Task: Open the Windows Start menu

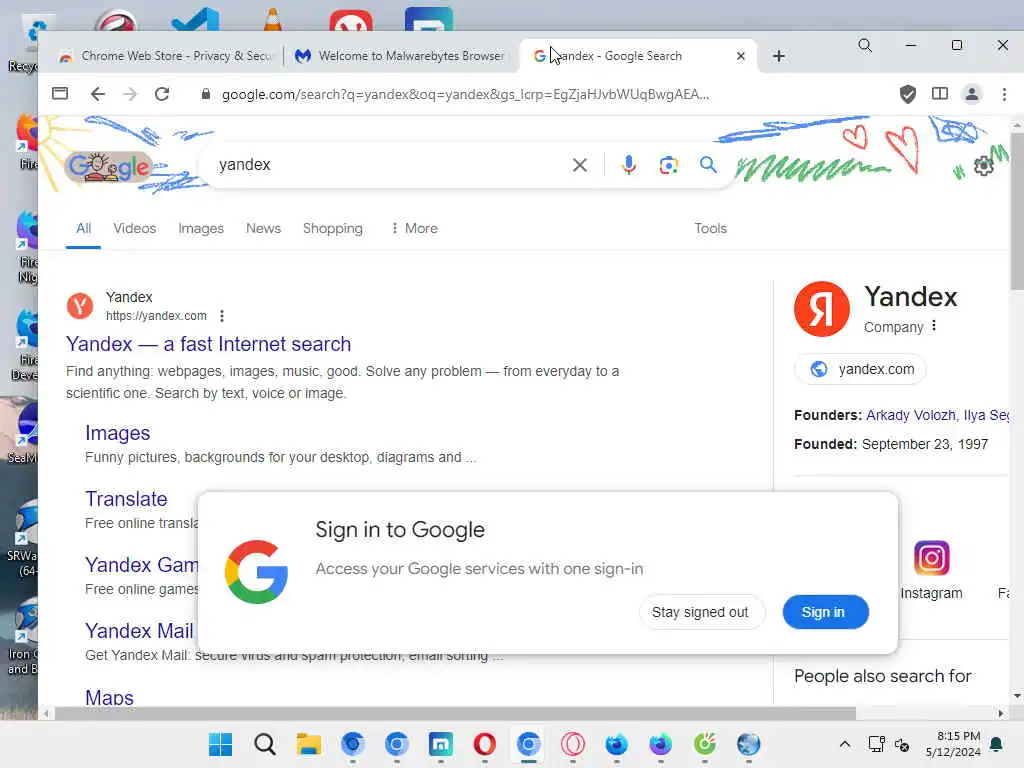Action: click(x=220, y=744)
